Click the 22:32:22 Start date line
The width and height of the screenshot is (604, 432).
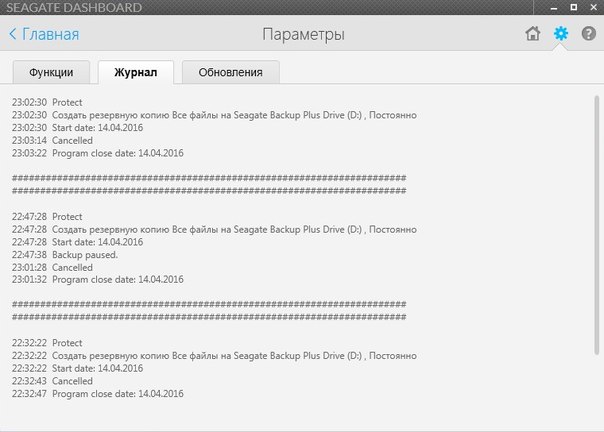tap(77, 368)
